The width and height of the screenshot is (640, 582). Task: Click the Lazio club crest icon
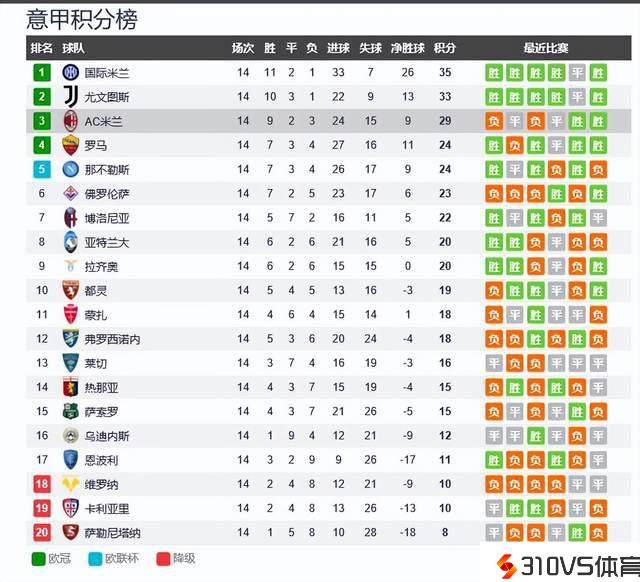(x=71, y=266)
